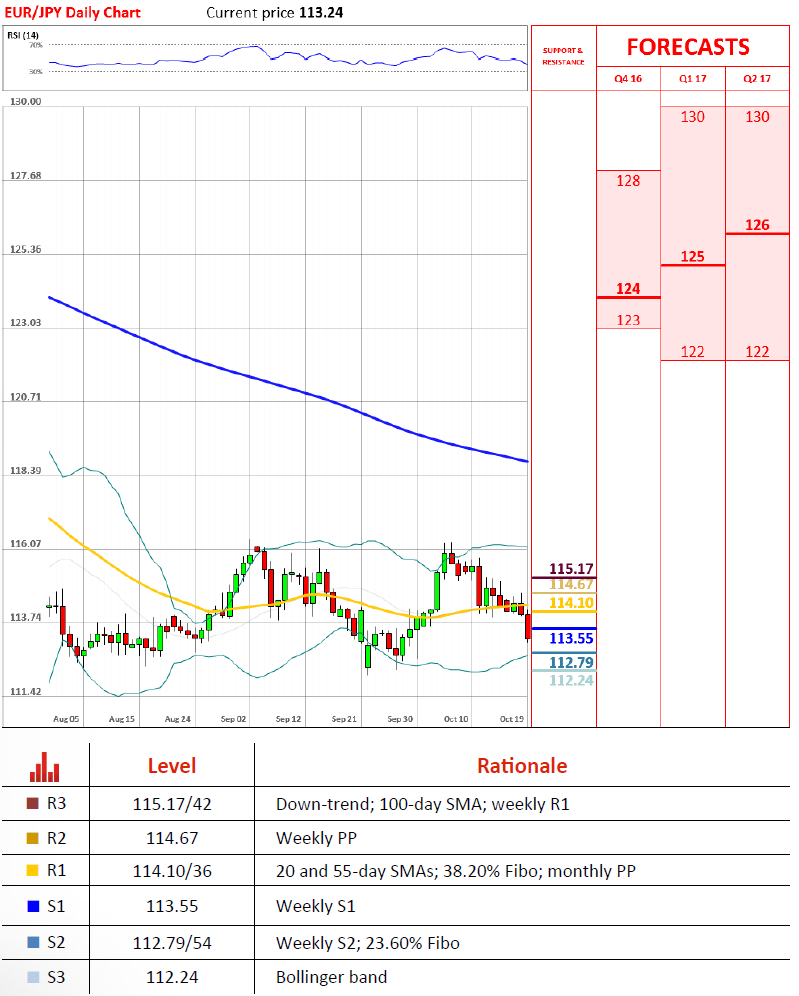
Task: Select the R3 dark red color swatch
Action: [32, 804]
